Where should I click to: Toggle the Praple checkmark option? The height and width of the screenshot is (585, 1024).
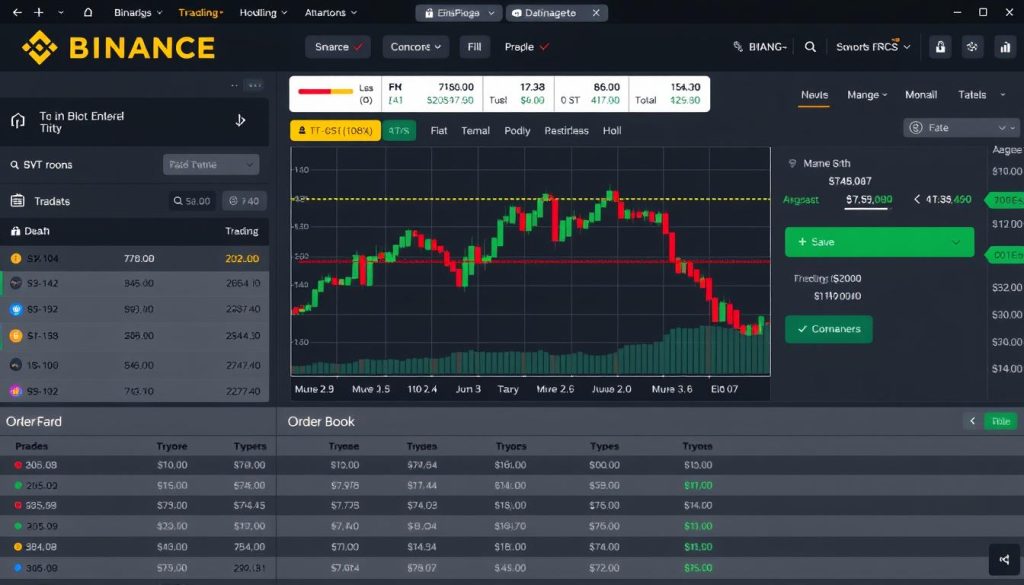[x=526, y=47]
